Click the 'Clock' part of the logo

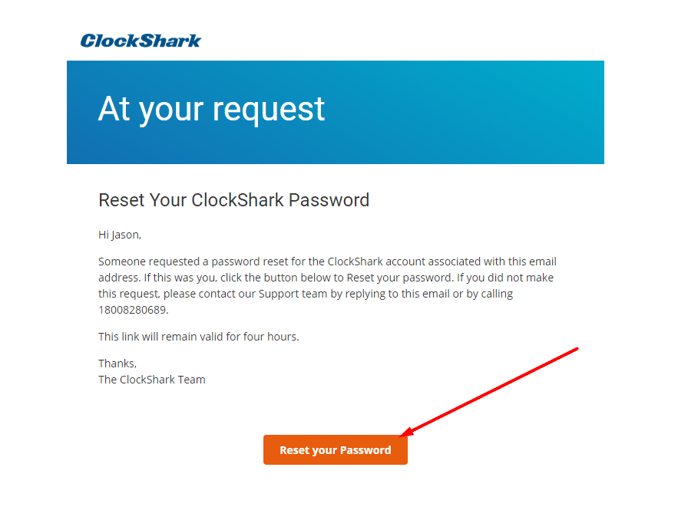tap(110, 41)
